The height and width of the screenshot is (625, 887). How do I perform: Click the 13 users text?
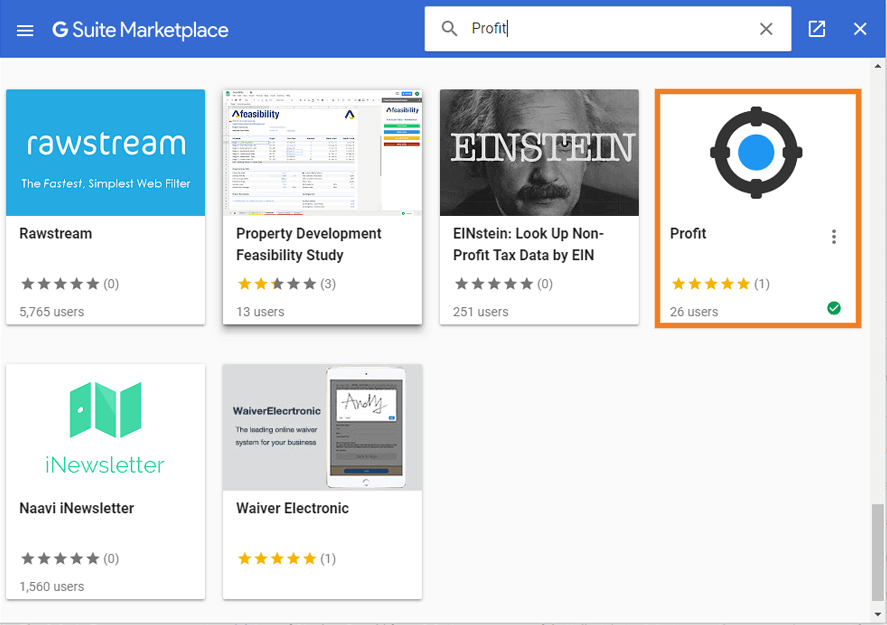click(x=260, y=312)
